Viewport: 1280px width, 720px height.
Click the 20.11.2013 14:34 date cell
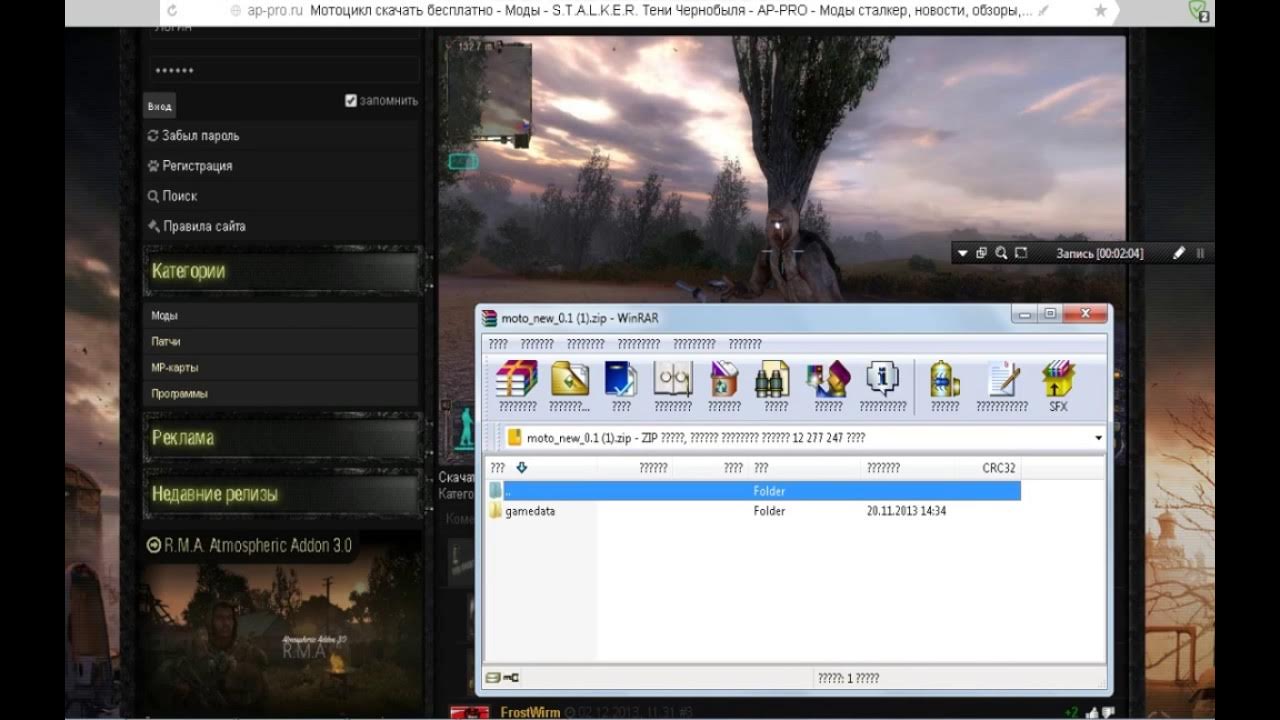906,511
